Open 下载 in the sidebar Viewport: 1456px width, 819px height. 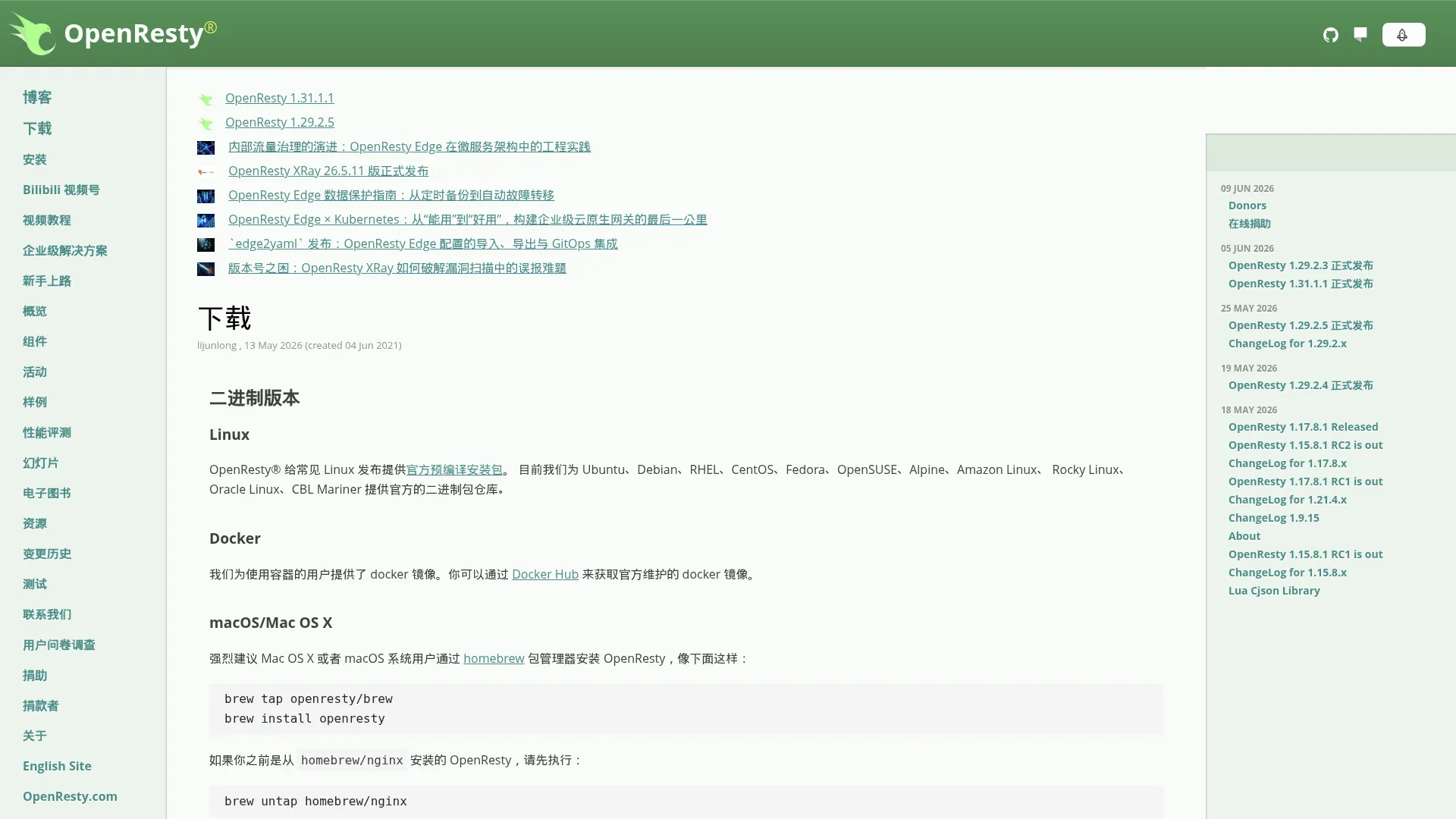(x=37, y=128)
